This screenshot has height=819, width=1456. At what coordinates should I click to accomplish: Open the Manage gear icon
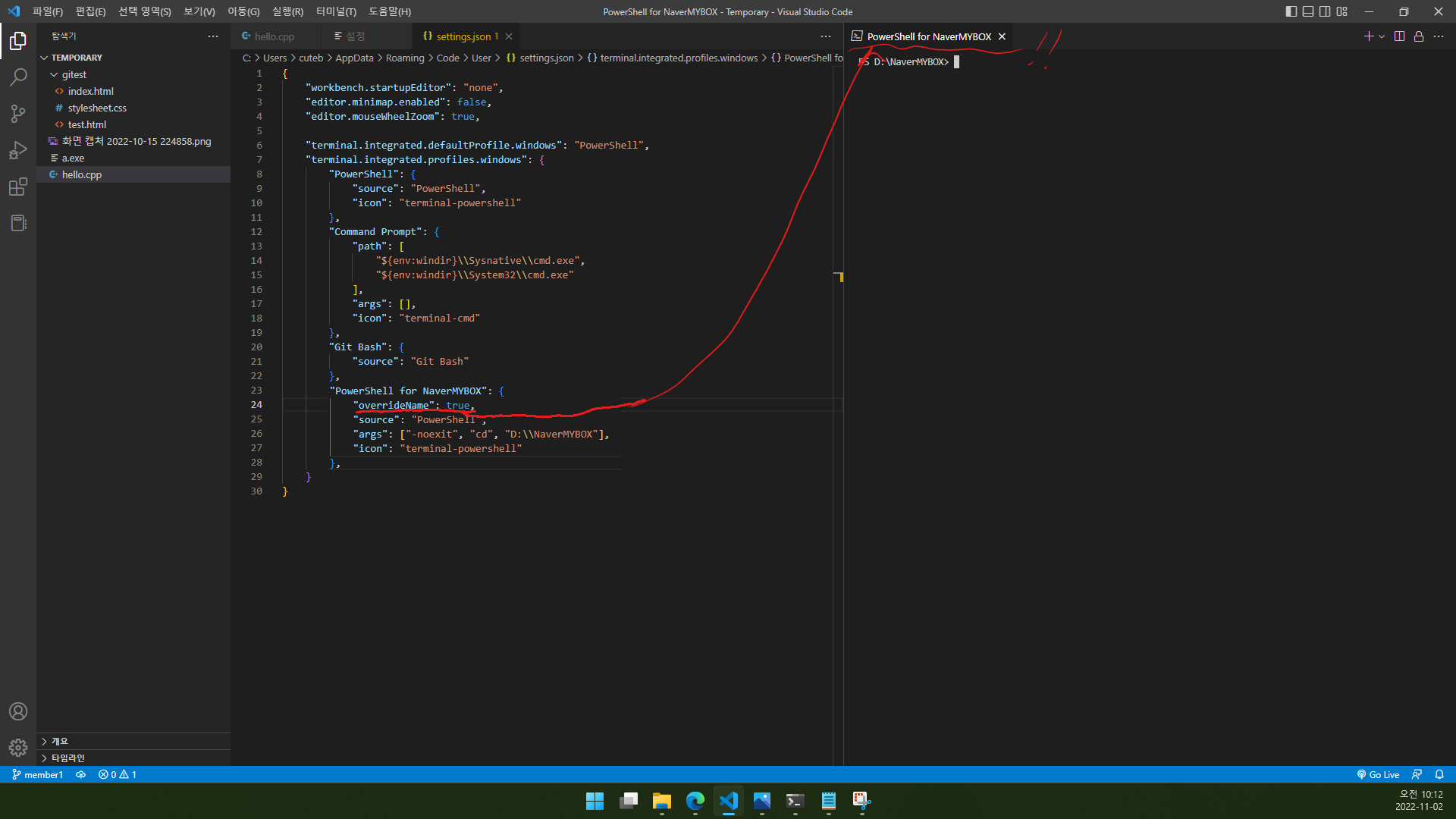pos(18,748)
